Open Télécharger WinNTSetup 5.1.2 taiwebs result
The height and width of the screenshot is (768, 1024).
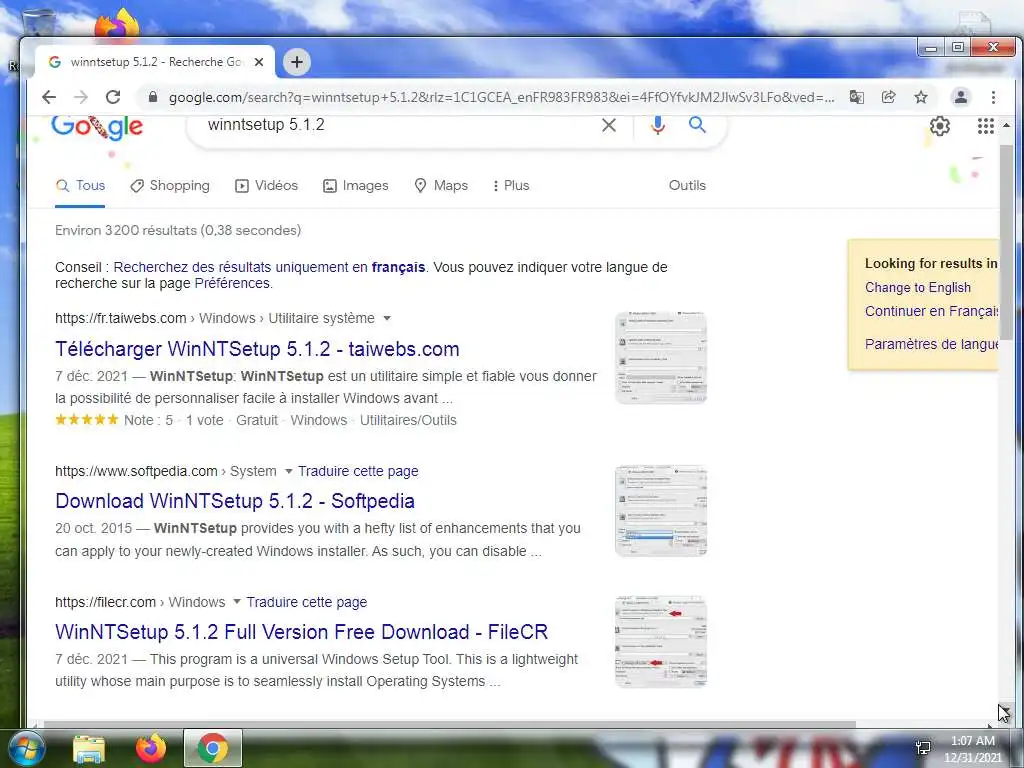(x=257, y=349)
